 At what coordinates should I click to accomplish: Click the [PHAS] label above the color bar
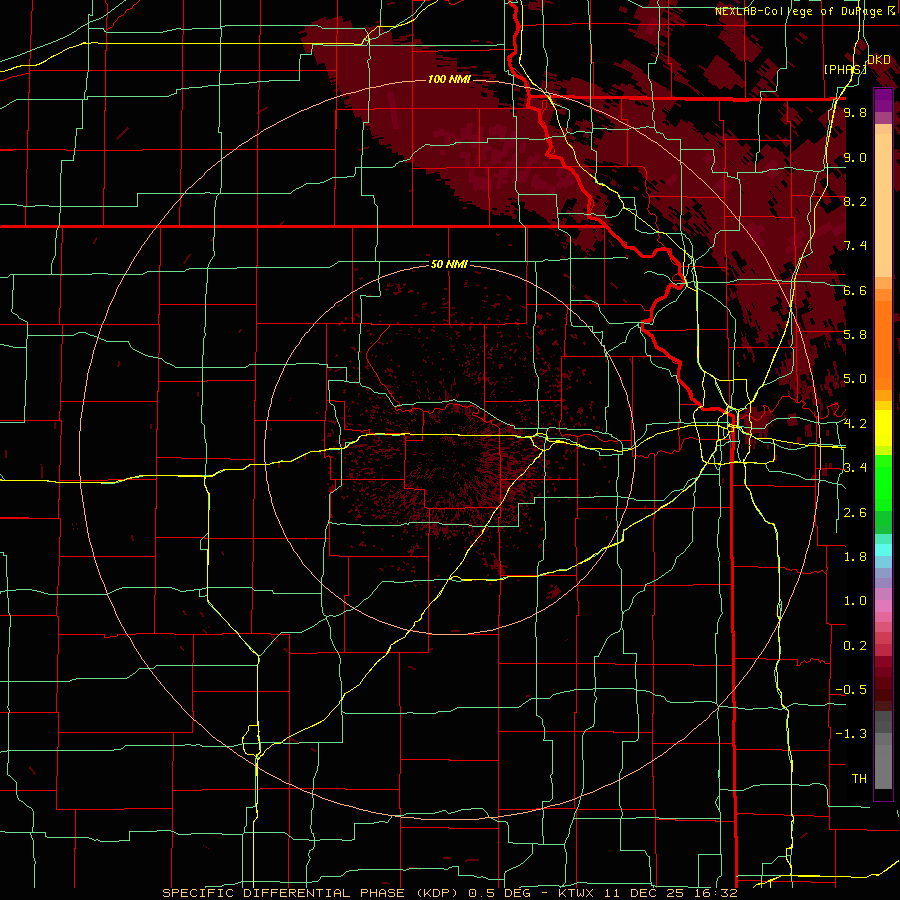(845, 69)
